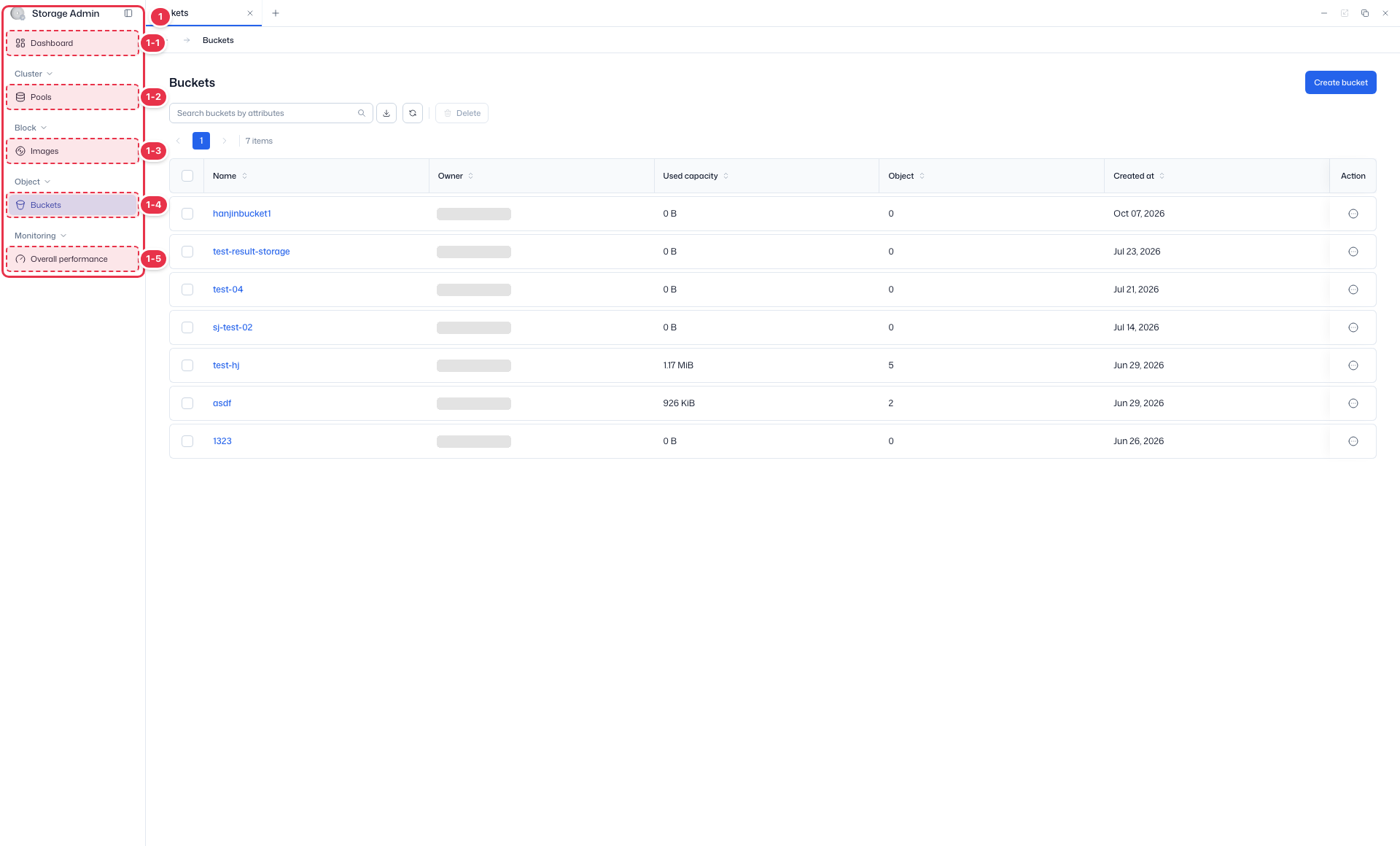Collapse the Cluster section

[34, 74]
